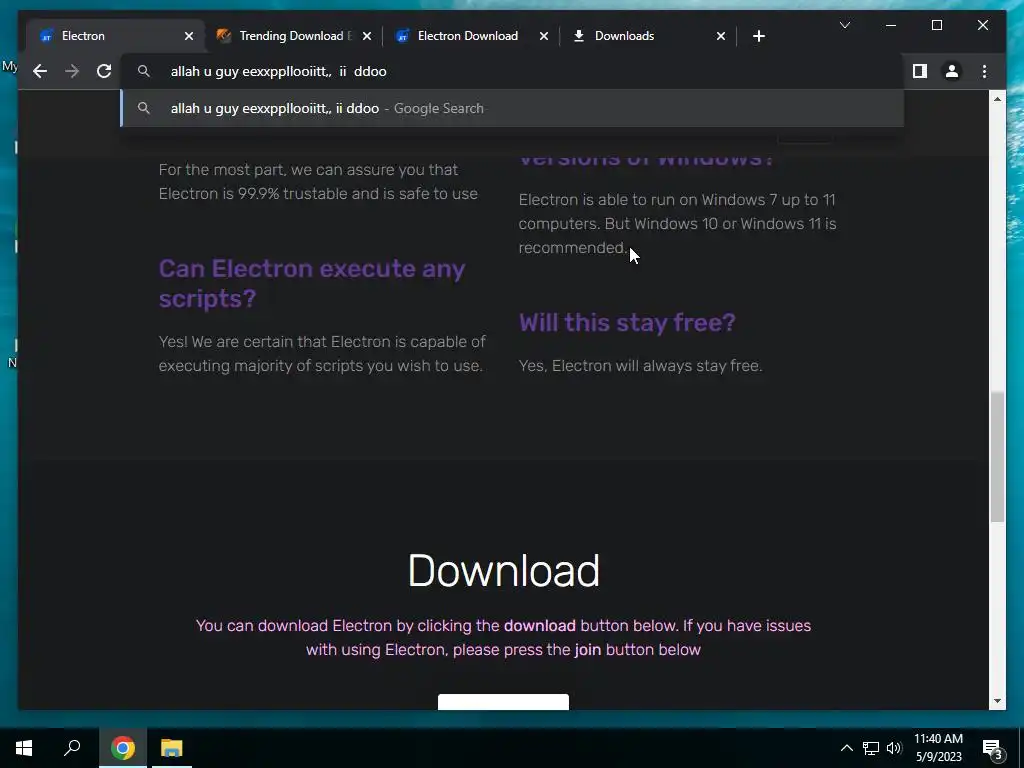Click the Chrome icon in the taskbar
This screenshot has width=1024, height=768.
(123, 748)
